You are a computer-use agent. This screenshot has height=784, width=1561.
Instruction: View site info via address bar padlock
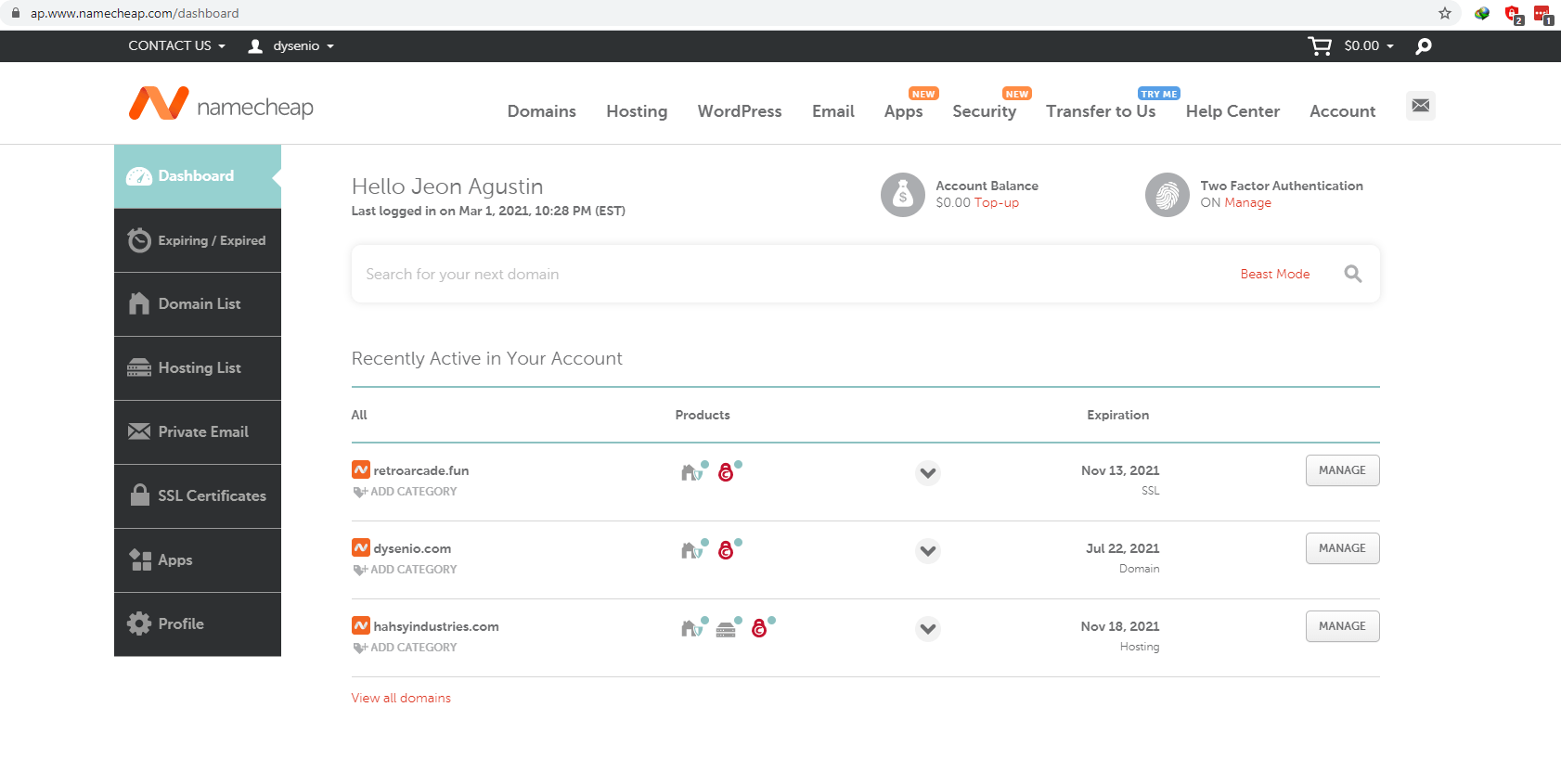[15, 13]
